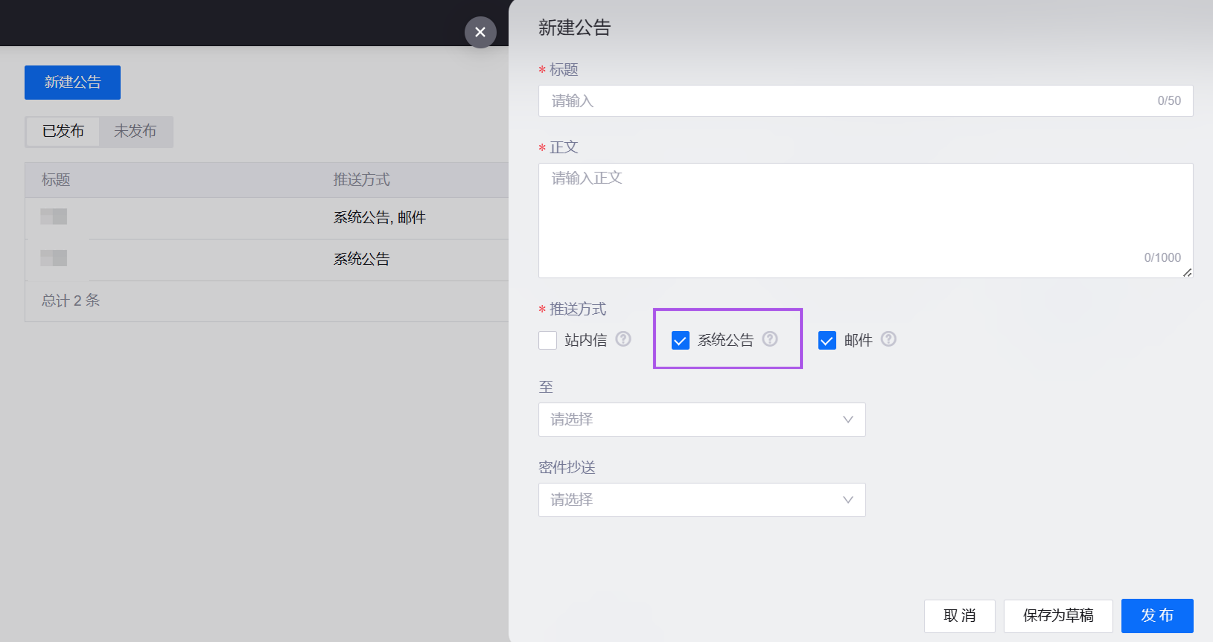Click the help icon next to 邮件 option

888,340
